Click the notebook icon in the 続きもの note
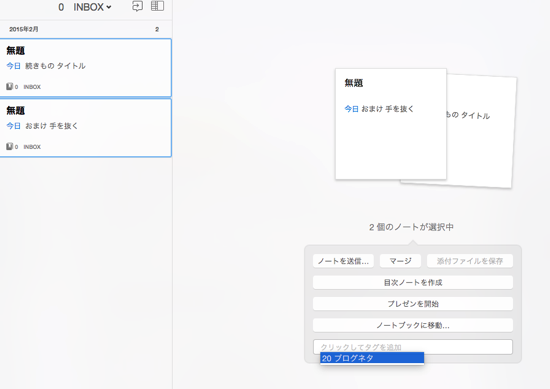Image resolution: width=550 pixels, height=389 pixels. pos(9,86)
